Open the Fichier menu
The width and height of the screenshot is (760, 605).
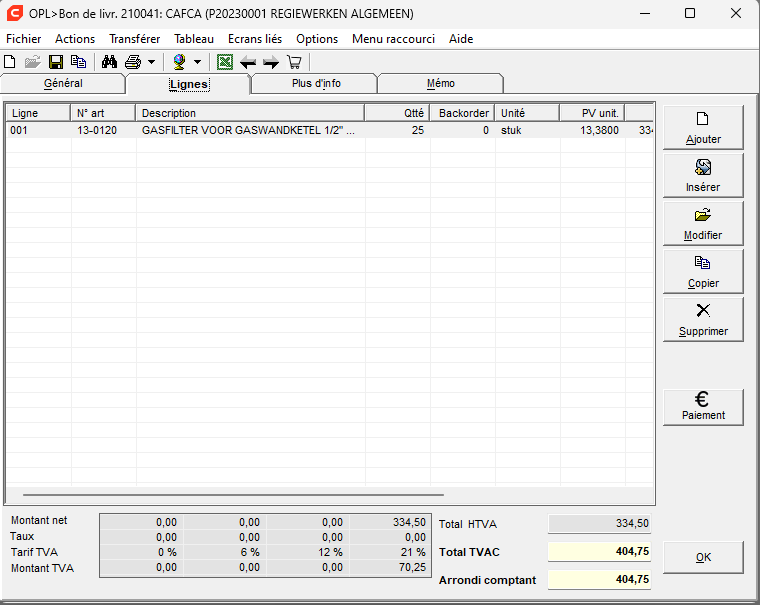(24, 39)
